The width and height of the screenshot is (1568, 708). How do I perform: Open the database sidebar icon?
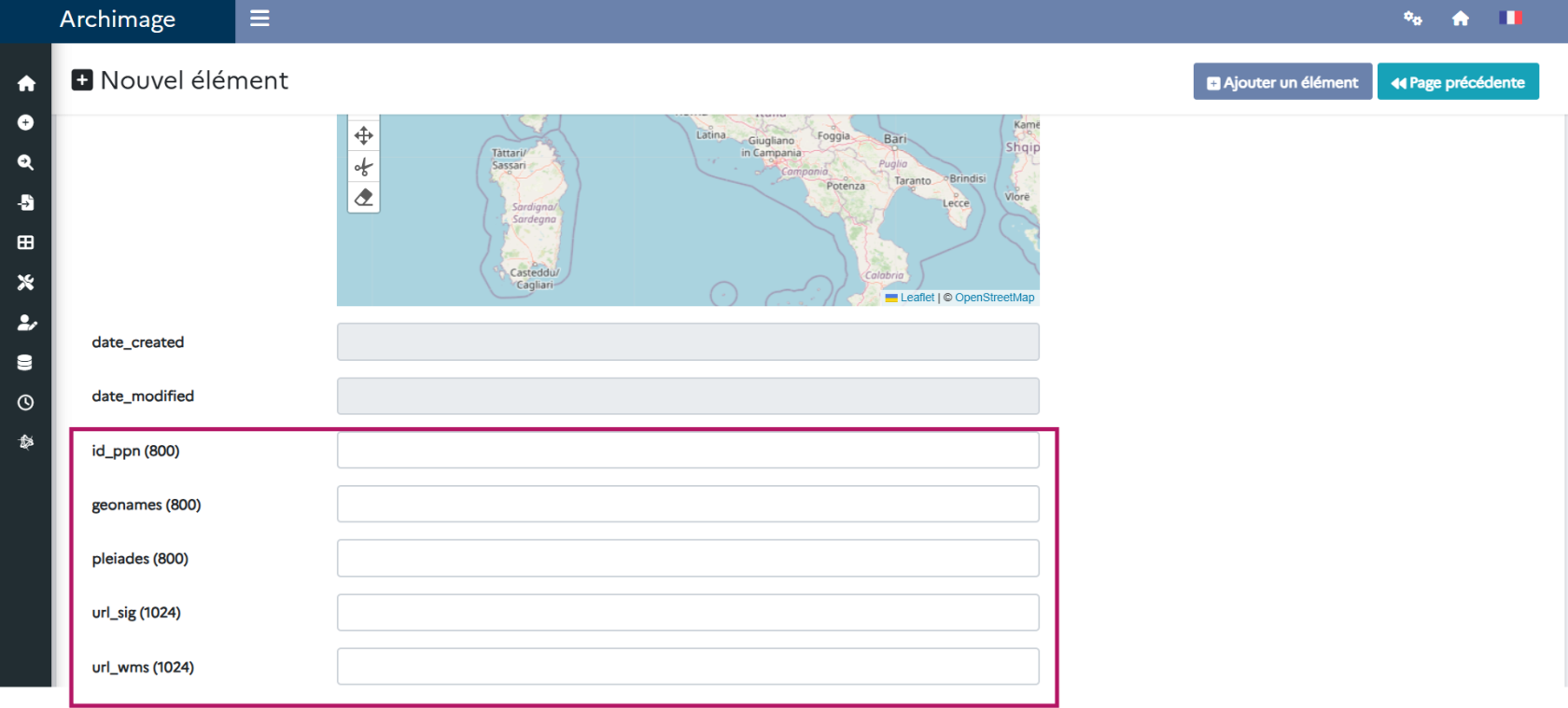click(x=26, y=363)
